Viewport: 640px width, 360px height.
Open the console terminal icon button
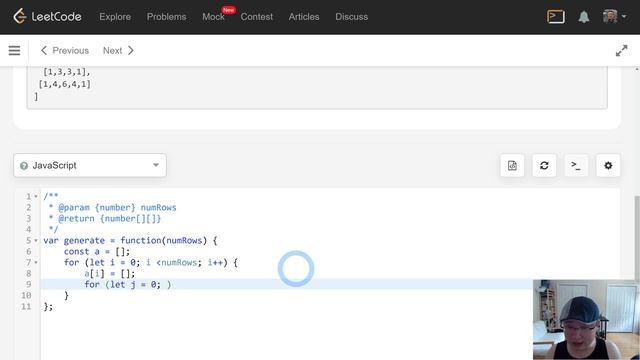(576, 165)
